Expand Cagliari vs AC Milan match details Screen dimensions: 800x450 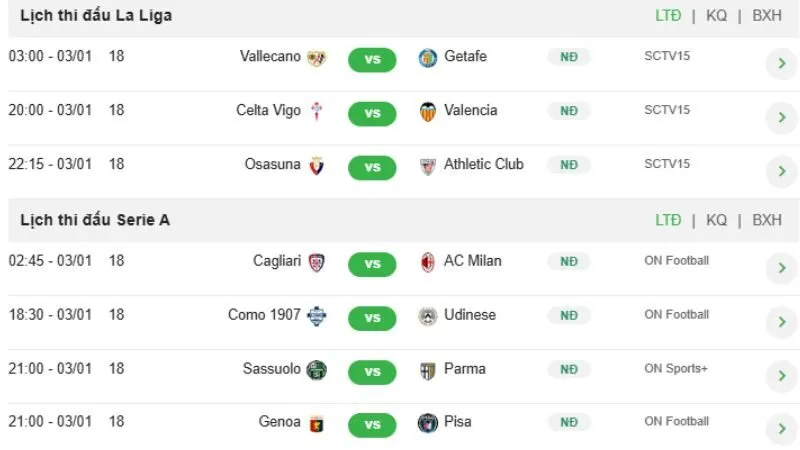pyautogui.click(x=780, y=269)
